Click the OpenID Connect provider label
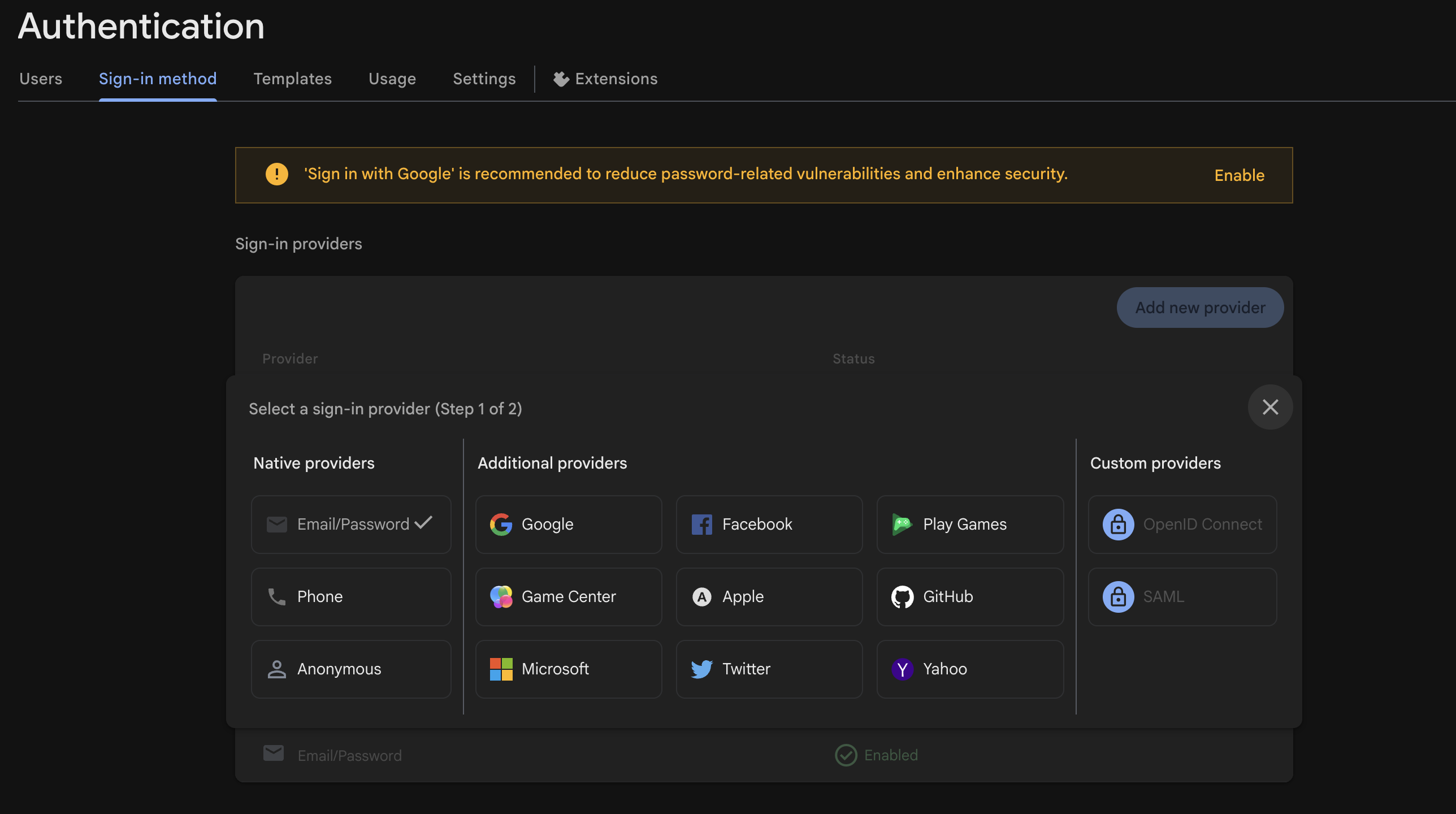This screenshot has height=814, width=1456. coord(1202,525)
